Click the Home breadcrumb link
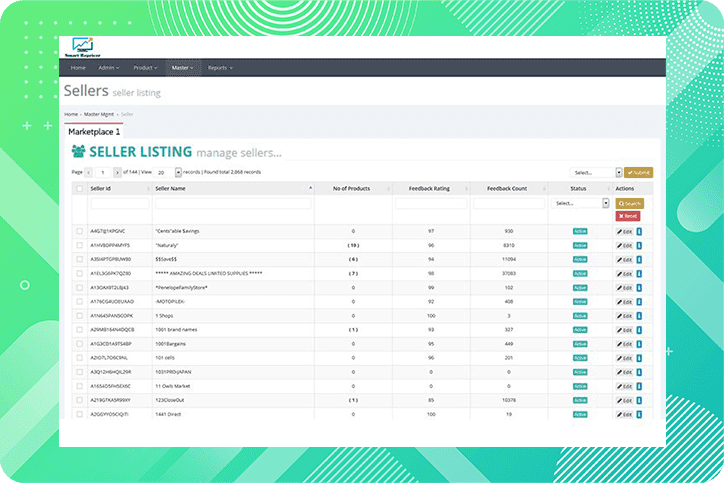The image size is (724, 483). (x=71, y=114)
